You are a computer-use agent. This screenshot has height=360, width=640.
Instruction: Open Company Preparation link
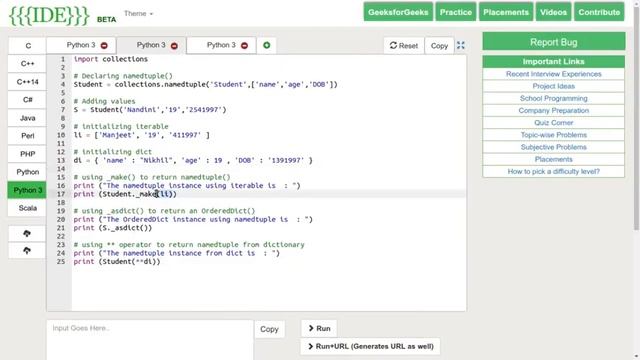(553, 111)
